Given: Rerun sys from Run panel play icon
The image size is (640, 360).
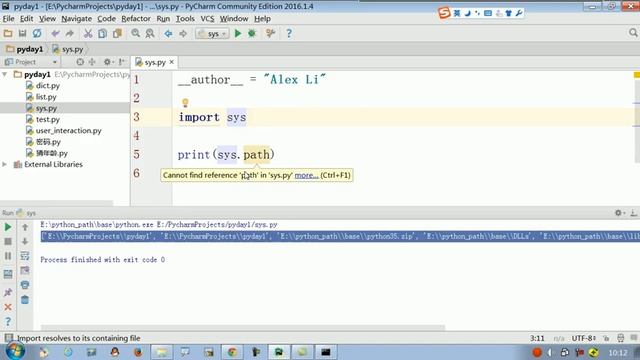Looking at the screenshot, I should coord(8,227).
